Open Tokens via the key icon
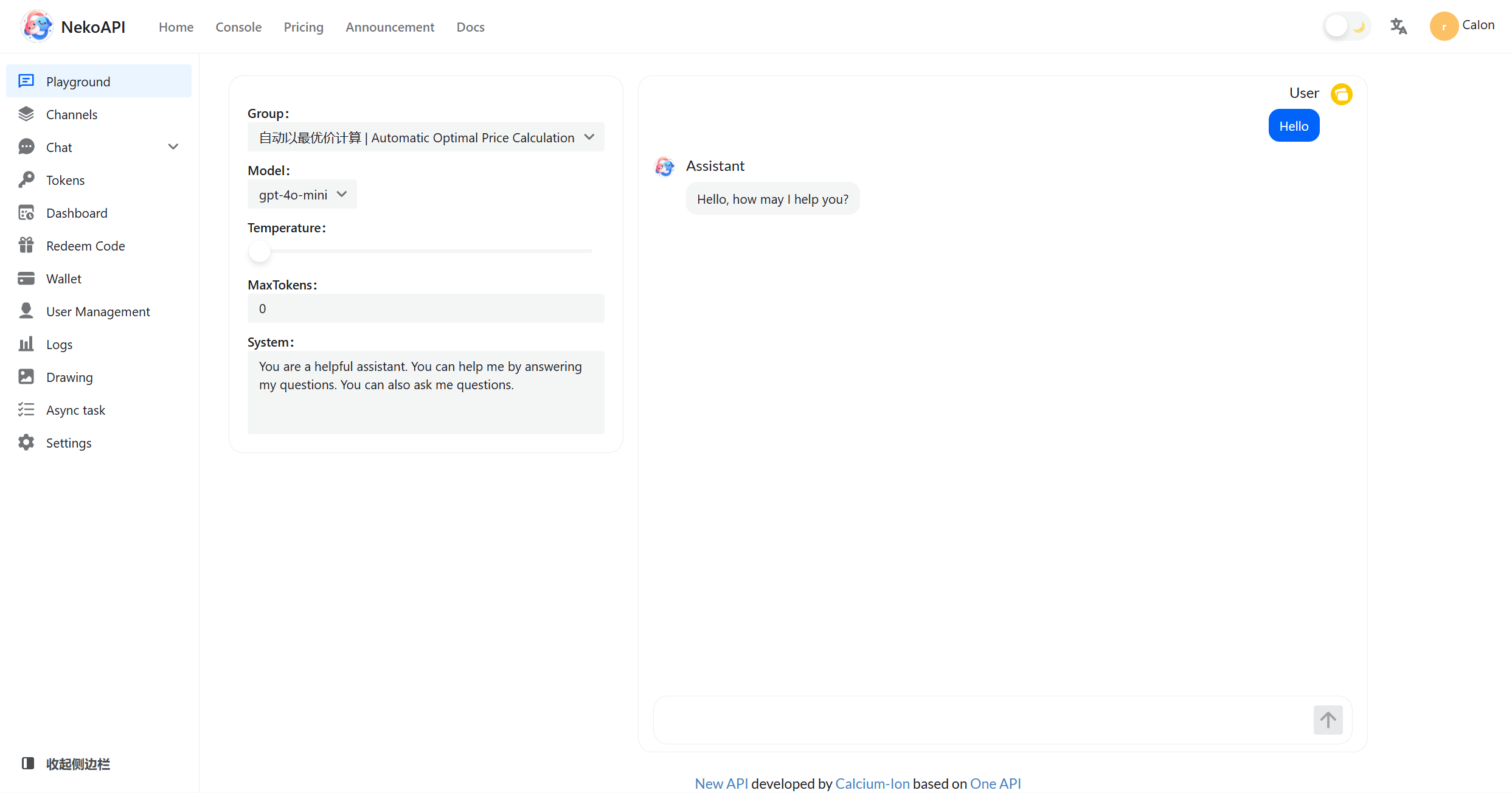 (x=26, y=180)
